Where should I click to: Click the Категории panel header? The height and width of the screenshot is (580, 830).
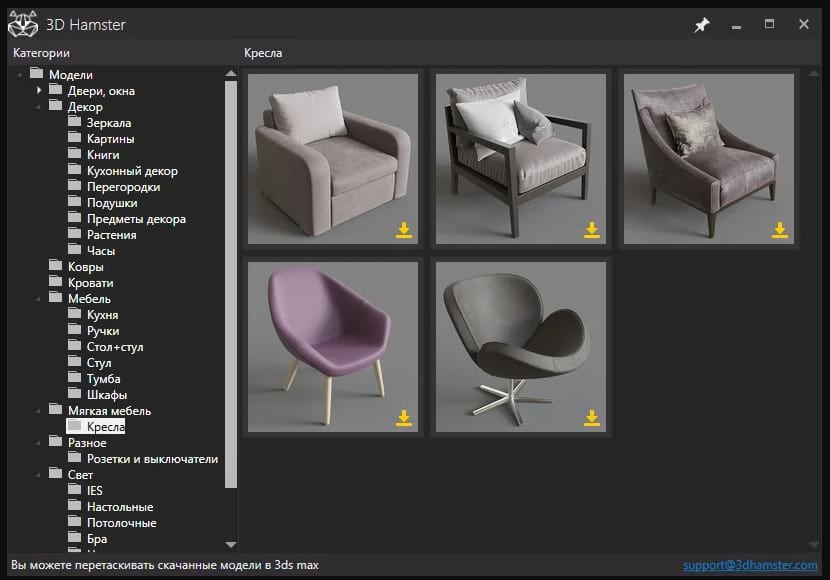click(41, 53)
